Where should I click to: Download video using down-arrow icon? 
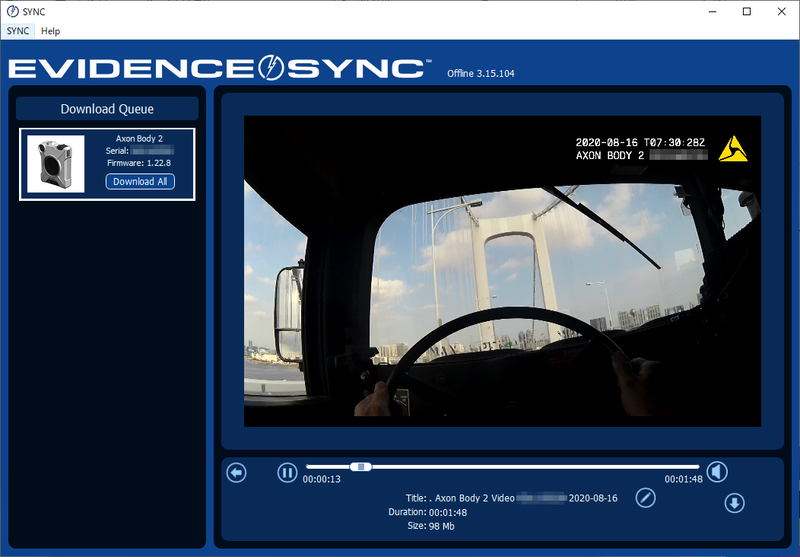(734, 503)
